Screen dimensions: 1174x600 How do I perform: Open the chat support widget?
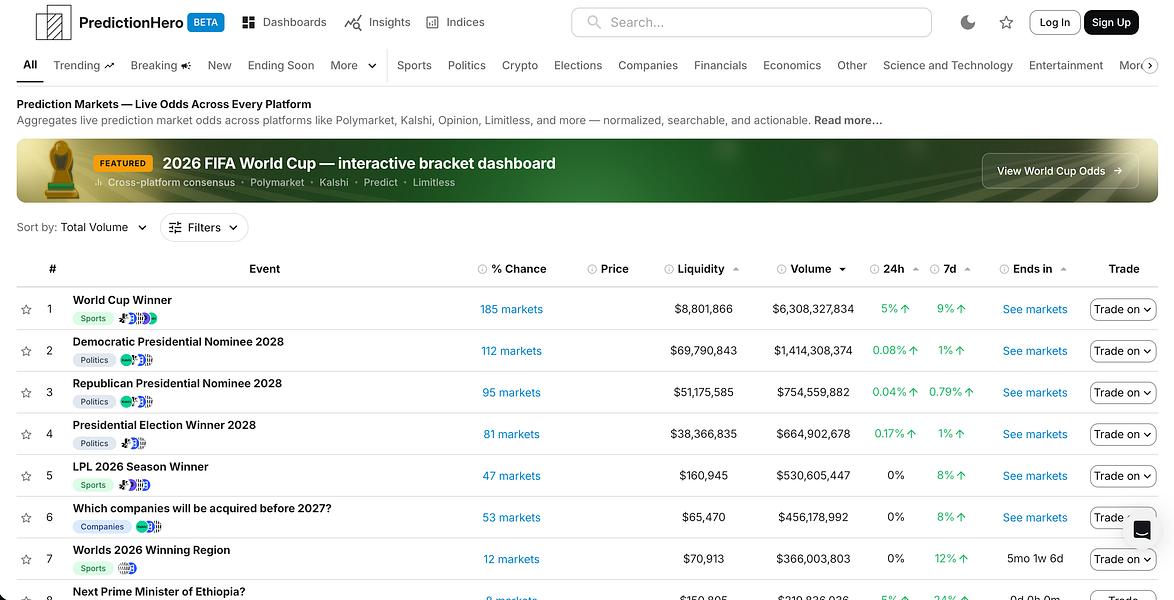[x=1142, y=530]
